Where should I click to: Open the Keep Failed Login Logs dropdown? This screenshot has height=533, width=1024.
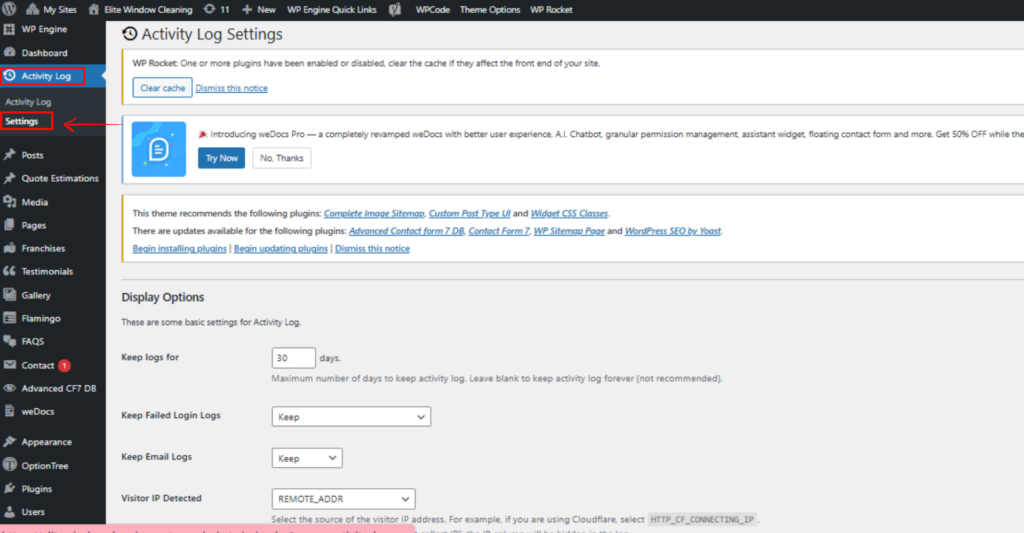[x=351, y=417]
